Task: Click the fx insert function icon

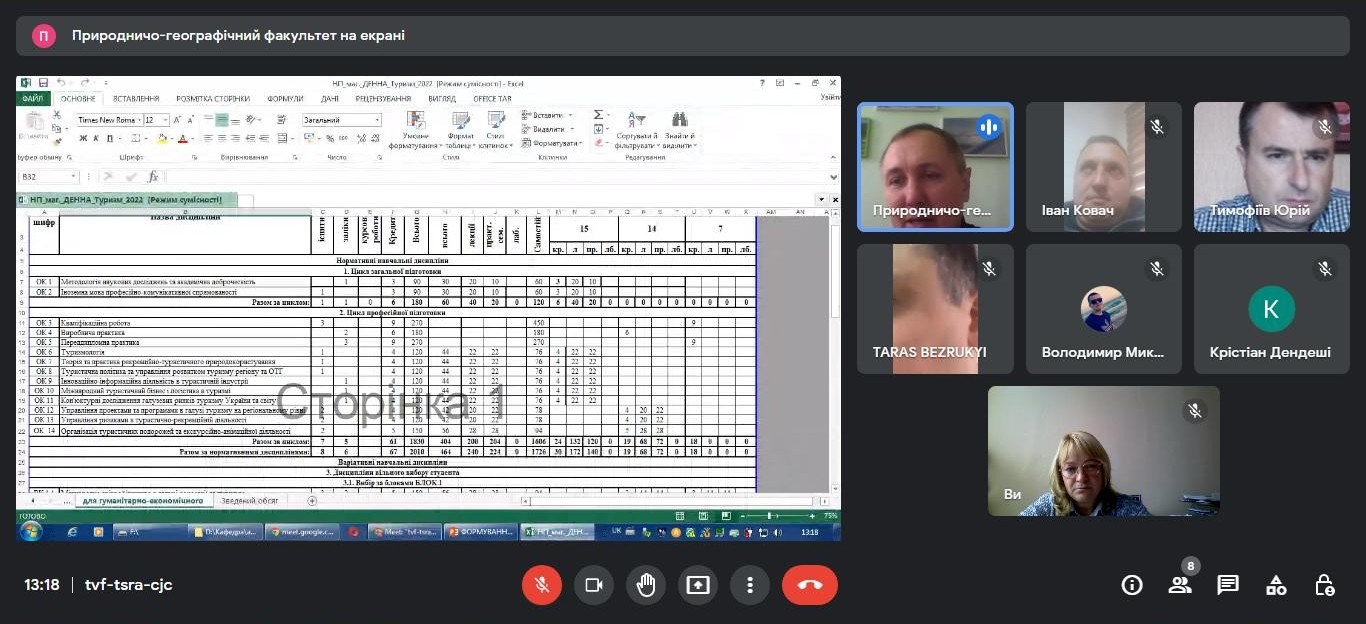Action: click(x=153, y=176)
